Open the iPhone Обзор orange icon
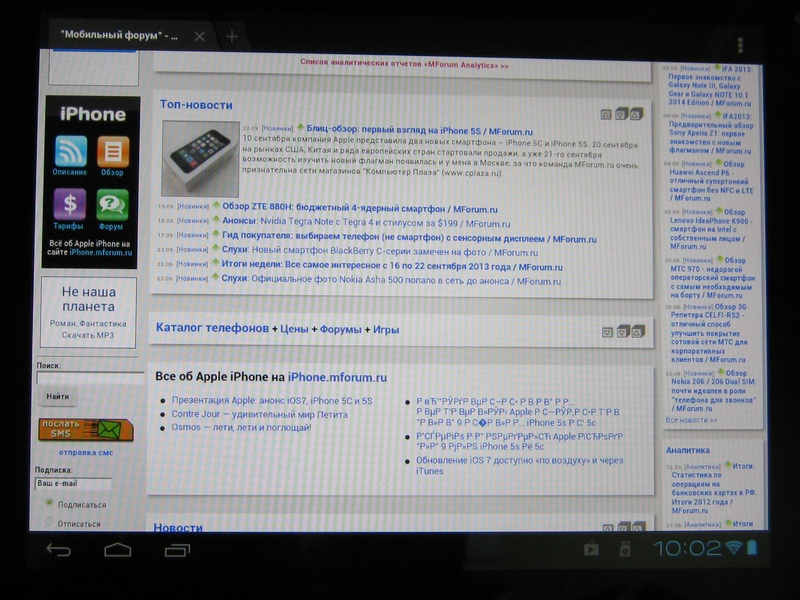Image resolution: width=800 pixels, height=600 pixels. pos(113,152)
